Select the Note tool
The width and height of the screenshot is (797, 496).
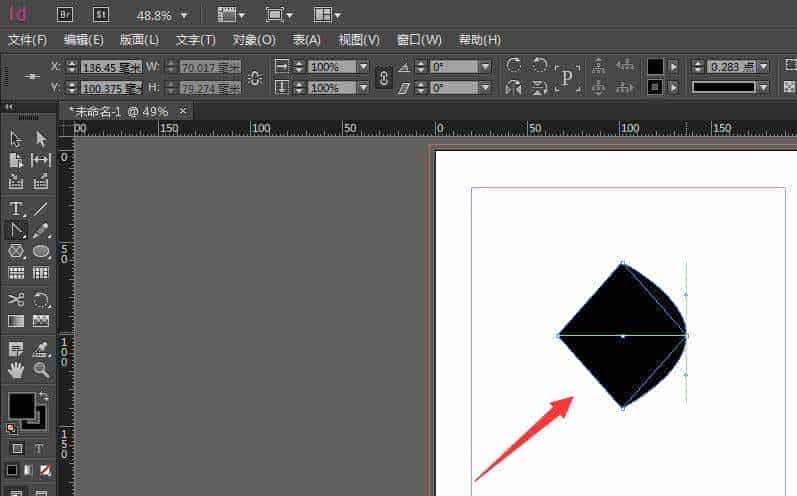(16, 349)
